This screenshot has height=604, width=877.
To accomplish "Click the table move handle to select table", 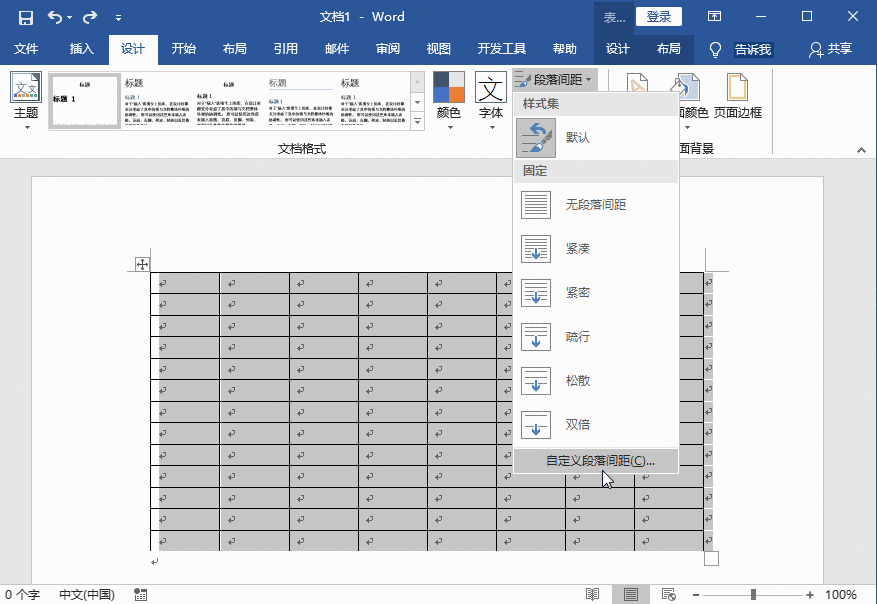I will click(x=142, y=263).
